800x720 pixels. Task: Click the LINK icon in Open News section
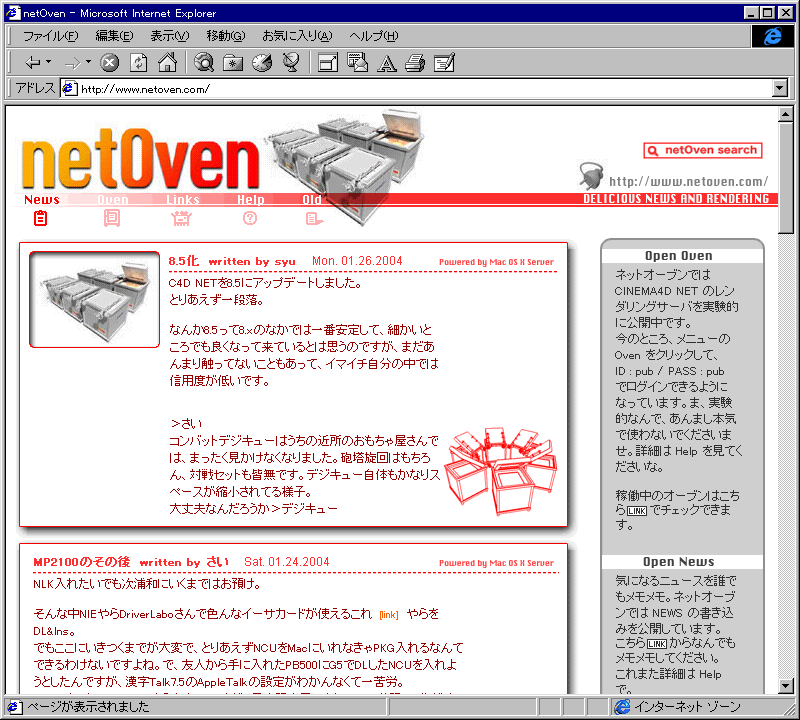[657, 644]
